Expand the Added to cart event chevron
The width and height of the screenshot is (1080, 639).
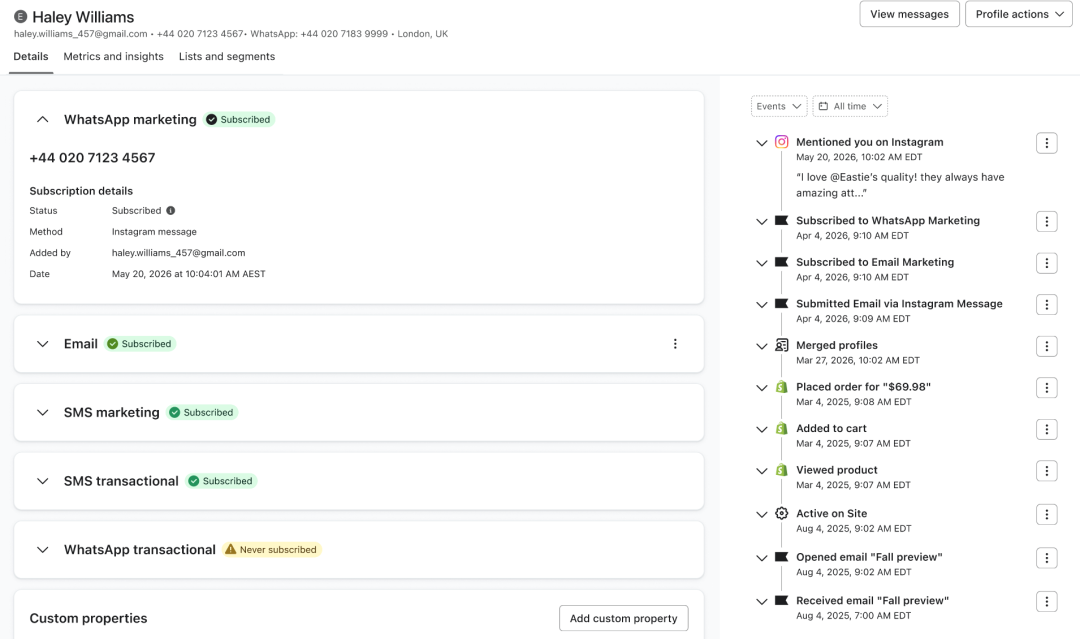(761, 430)
